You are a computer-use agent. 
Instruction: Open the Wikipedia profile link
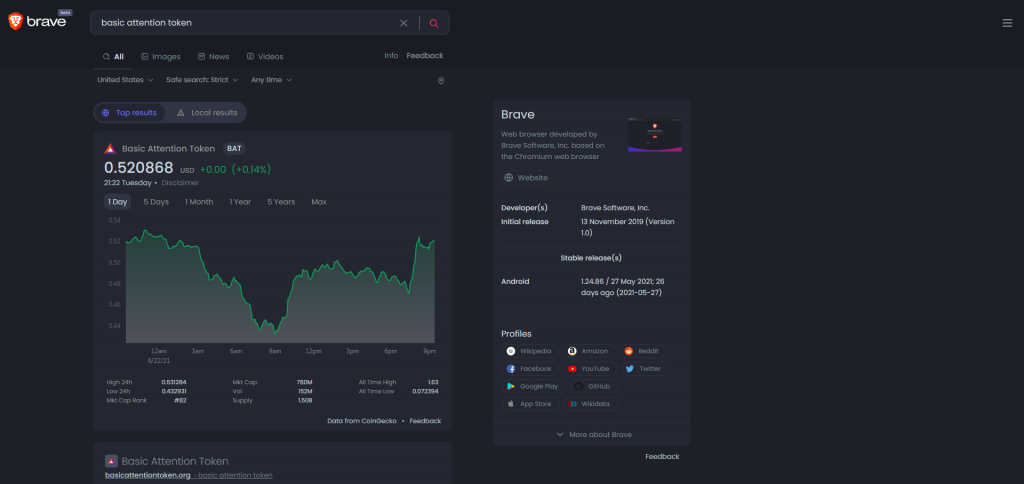click(529, 352)
